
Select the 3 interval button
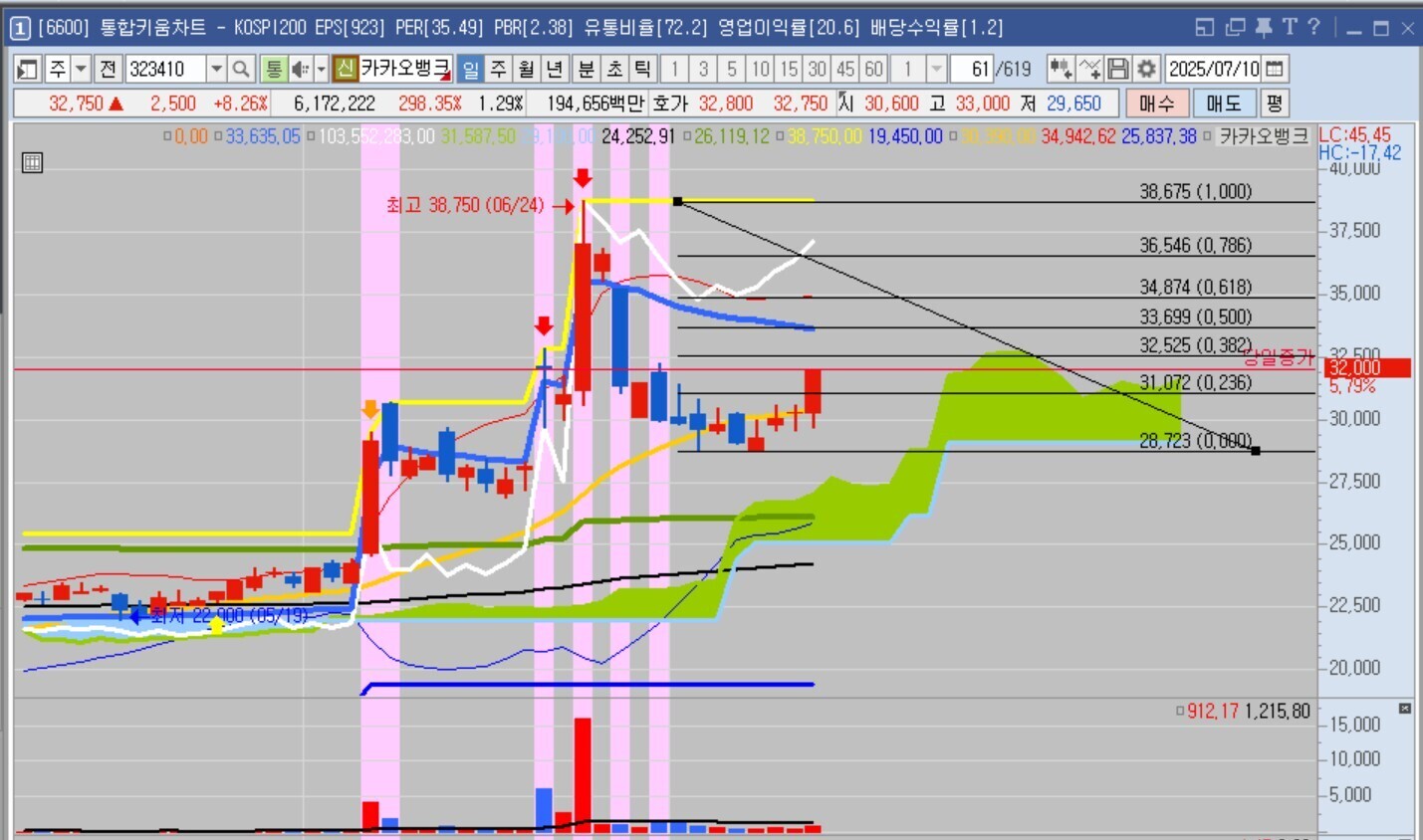703,69
